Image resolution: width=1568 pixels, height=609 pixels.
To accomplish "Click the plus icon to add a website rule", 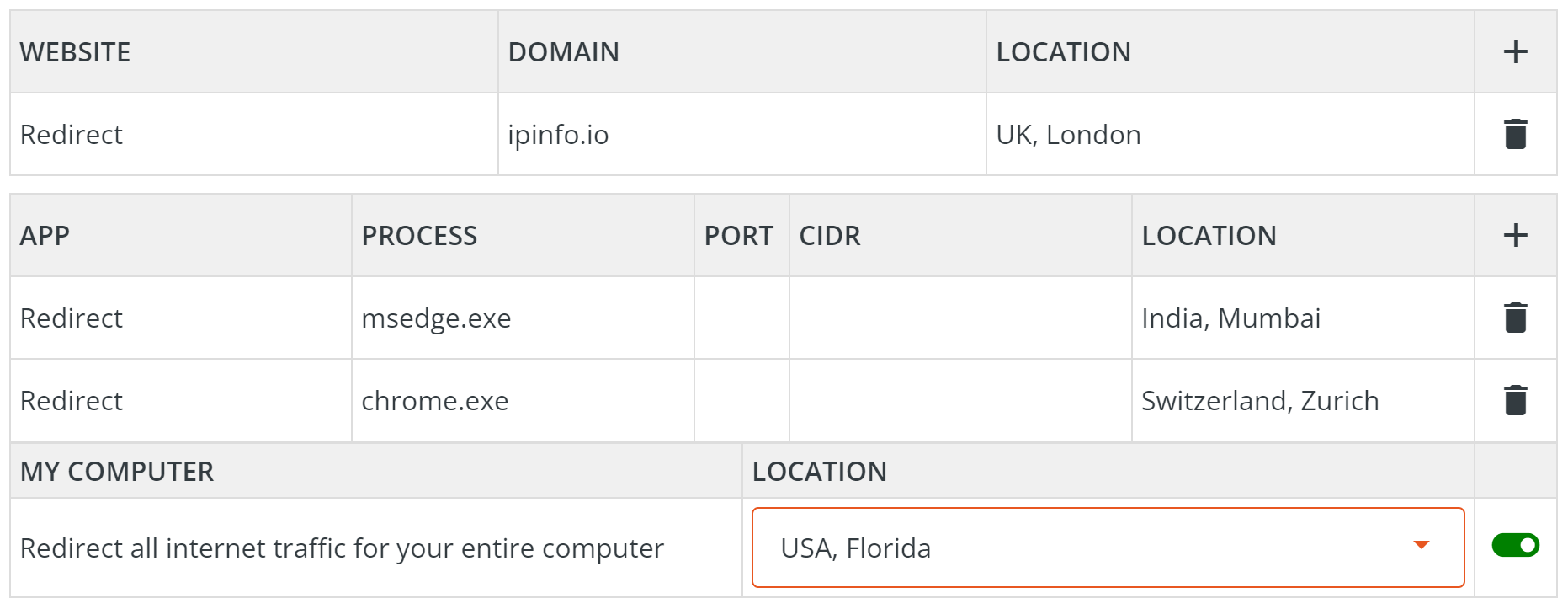I will click(1515, 51).
